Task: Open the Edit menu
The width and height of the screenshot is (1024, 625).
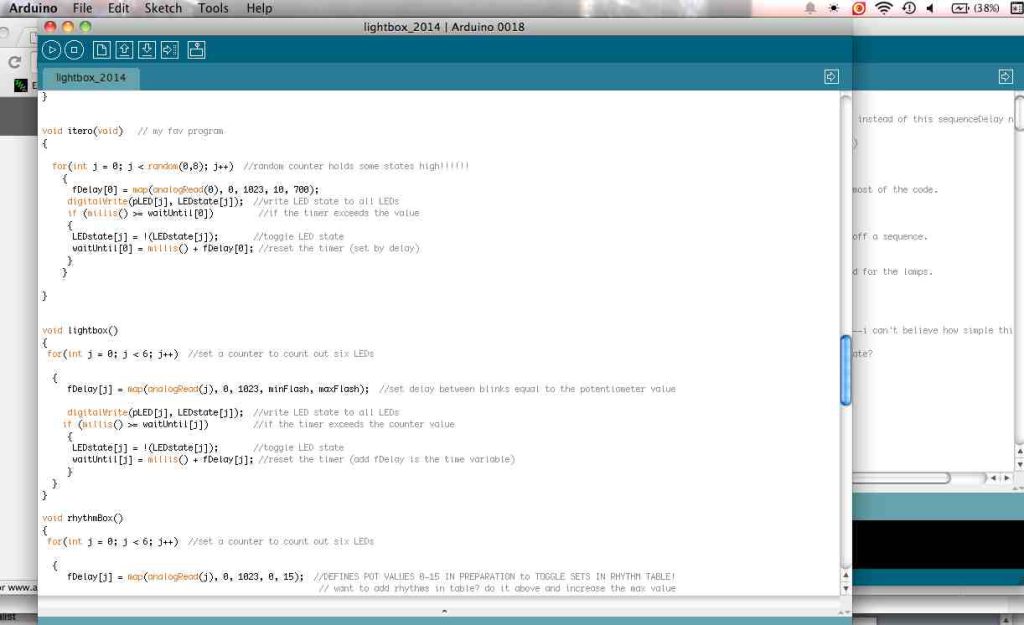Action: pos(118,8)
